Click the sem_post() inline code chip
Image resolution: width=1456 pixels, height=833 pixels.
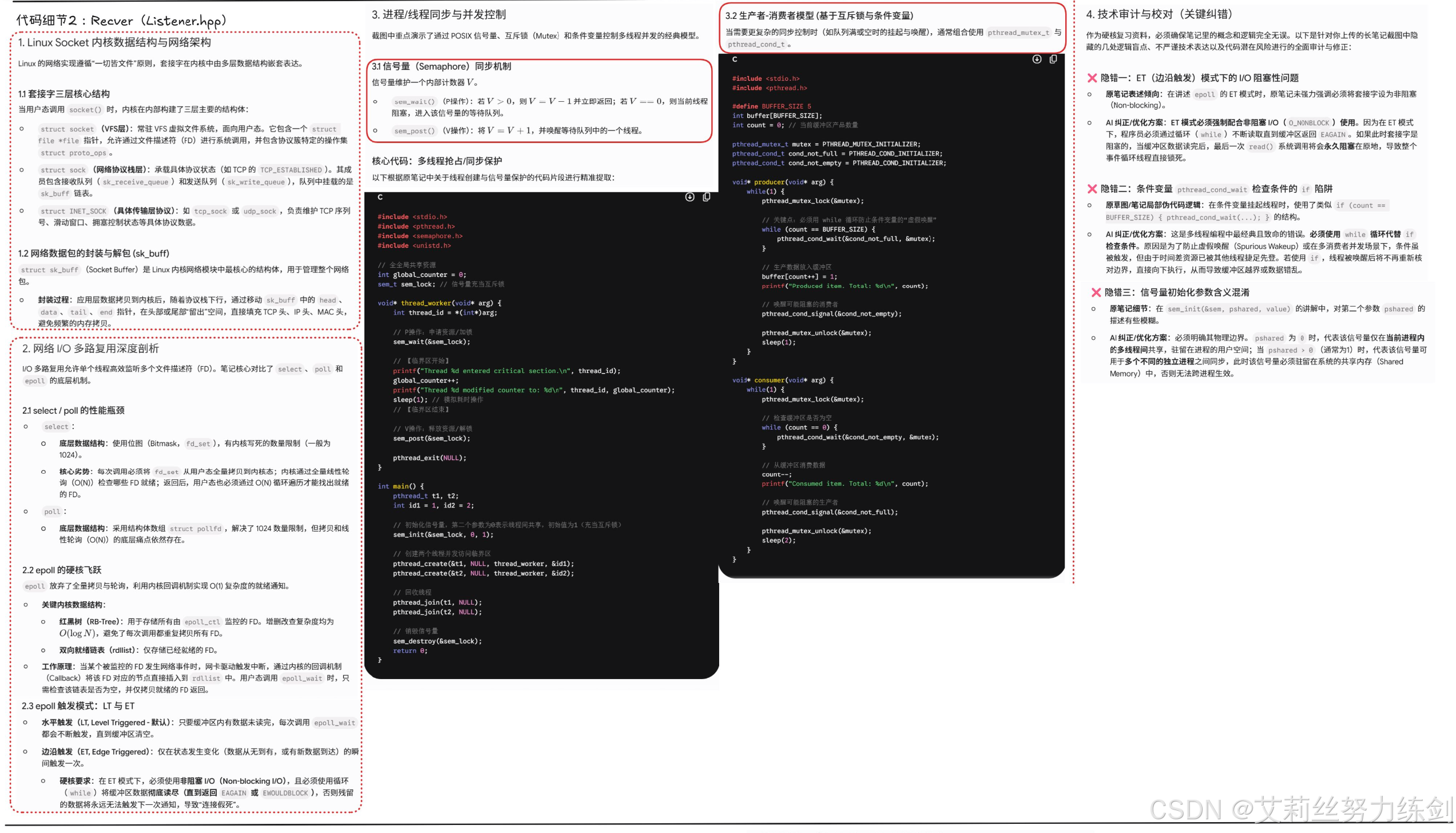414,131
